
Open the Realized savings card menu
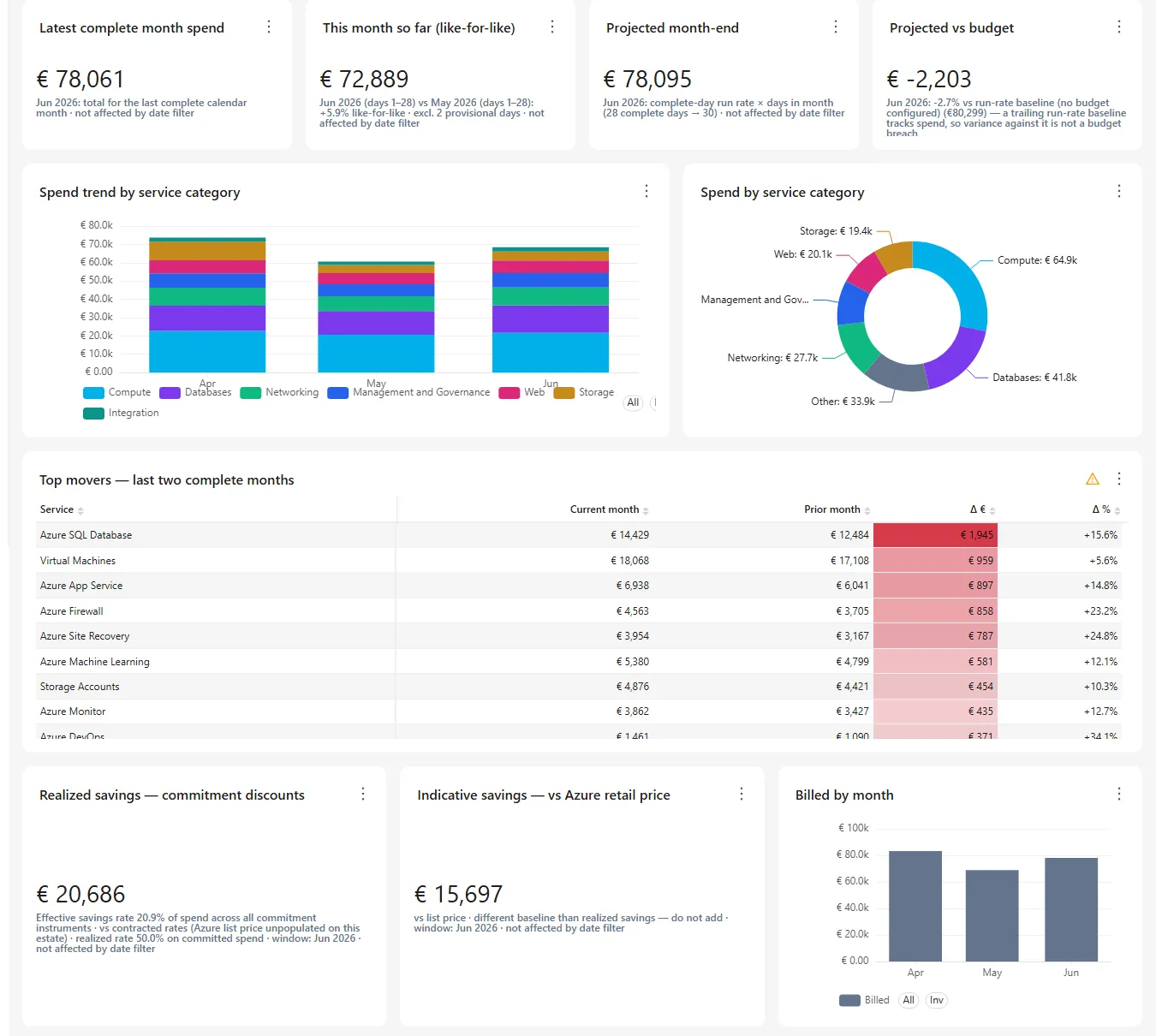(363, 795)
